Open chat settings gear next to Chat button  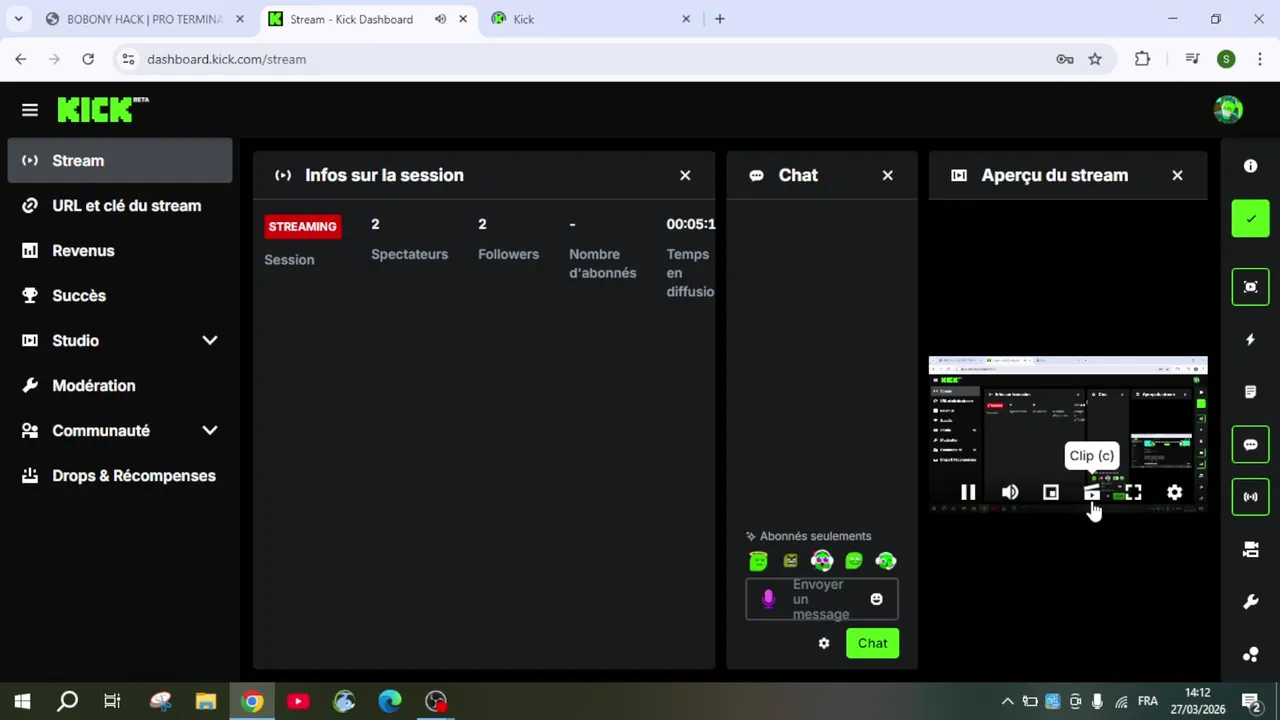824,643
